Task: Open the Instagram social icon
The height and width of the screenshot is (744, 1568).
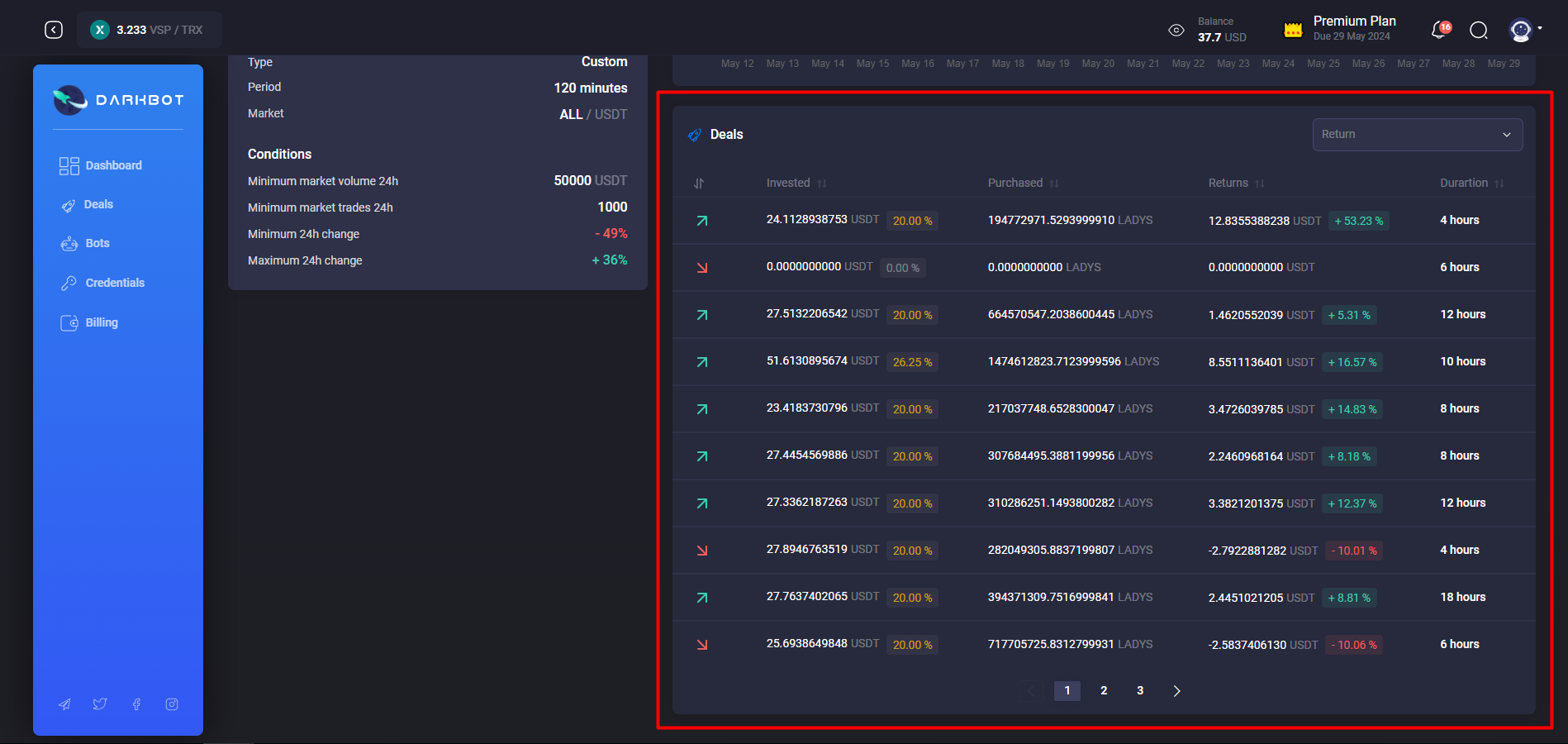Action: pyautogui.click(x=172, y=704)
